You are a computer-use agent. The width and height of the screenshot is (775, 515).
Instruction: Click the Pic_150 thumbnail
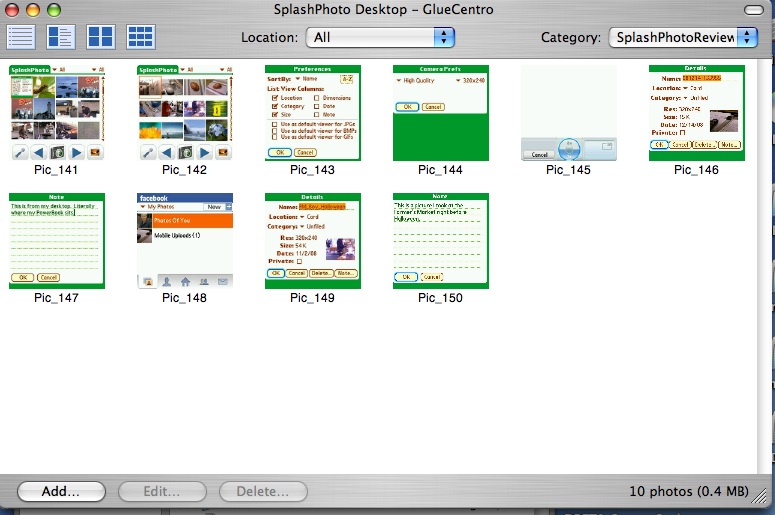pos(440,240)
